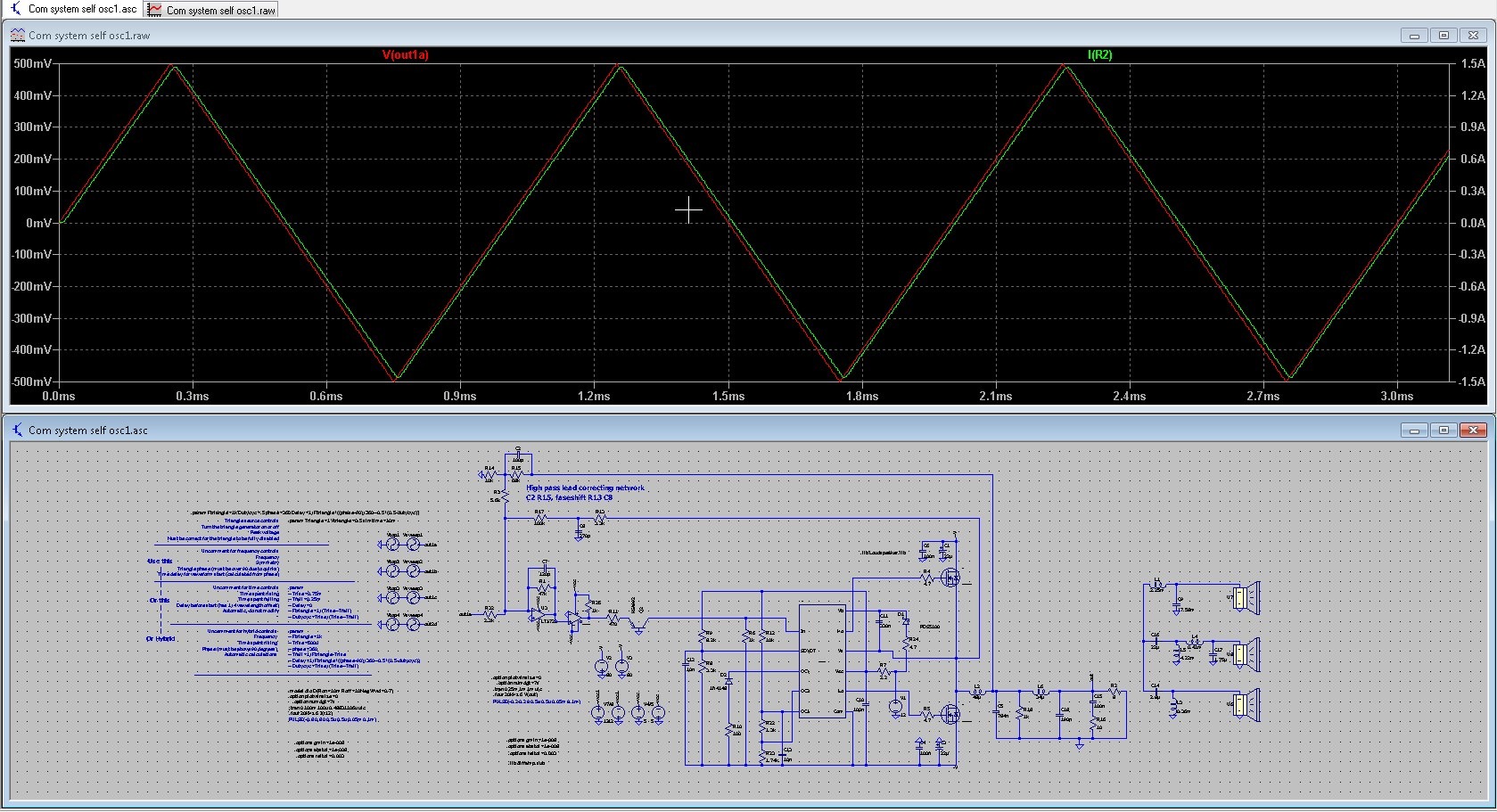Screen dimensions: 1497x812
Task: Switch to the Com system self osc1.asc tab
Action: 73,9
